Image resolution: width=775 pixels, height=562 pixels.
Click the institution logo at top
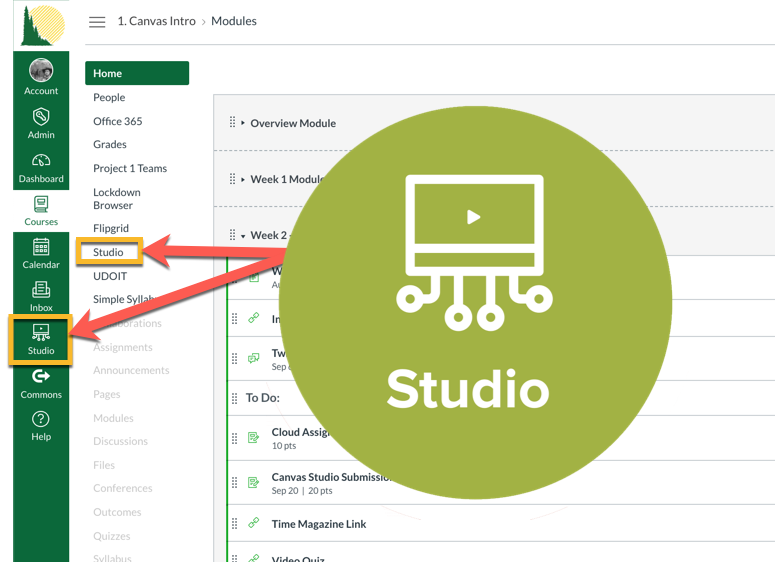(43, 25)
